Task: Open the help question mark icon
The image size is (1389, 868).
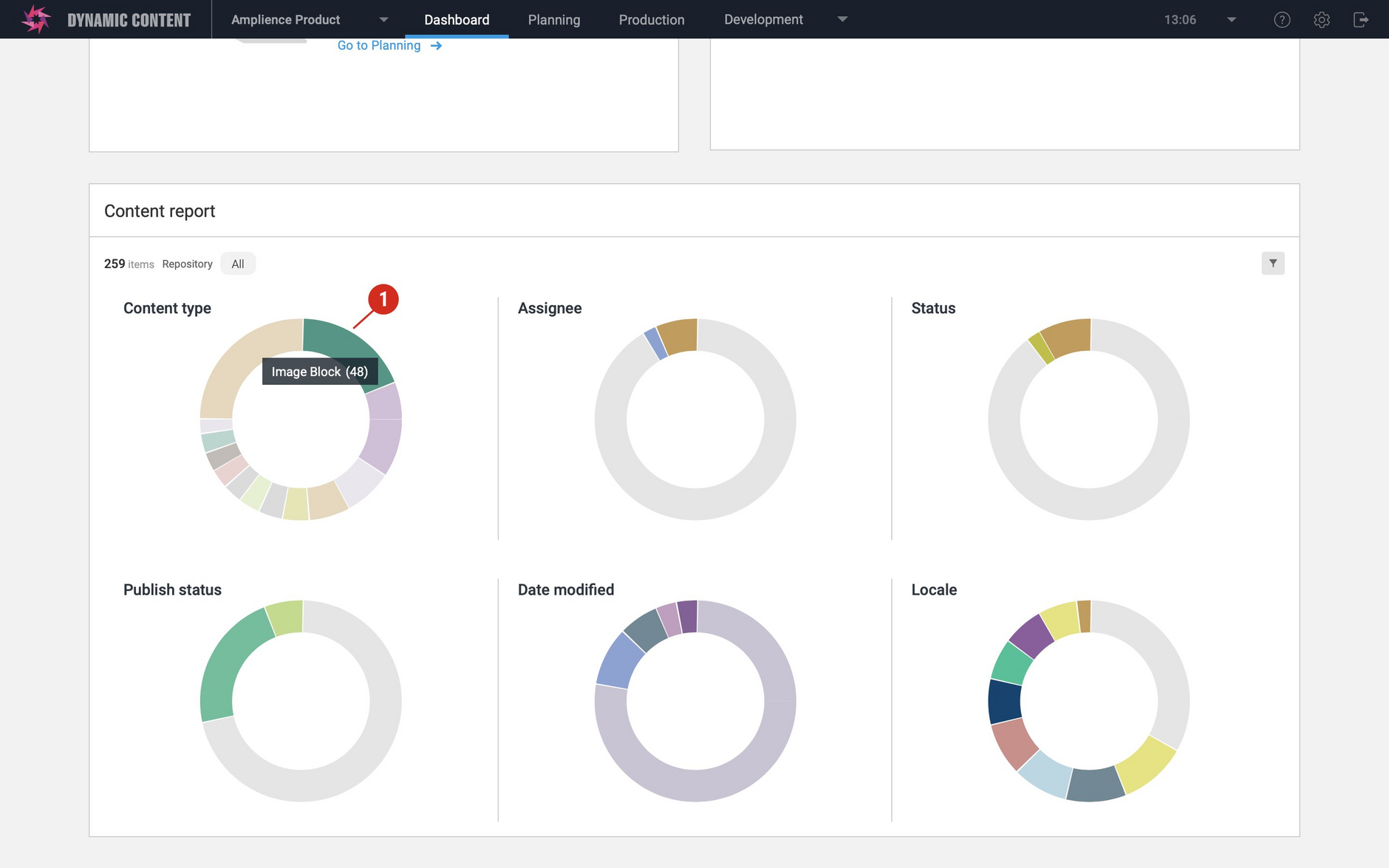Action: [x=1282, y=20]
